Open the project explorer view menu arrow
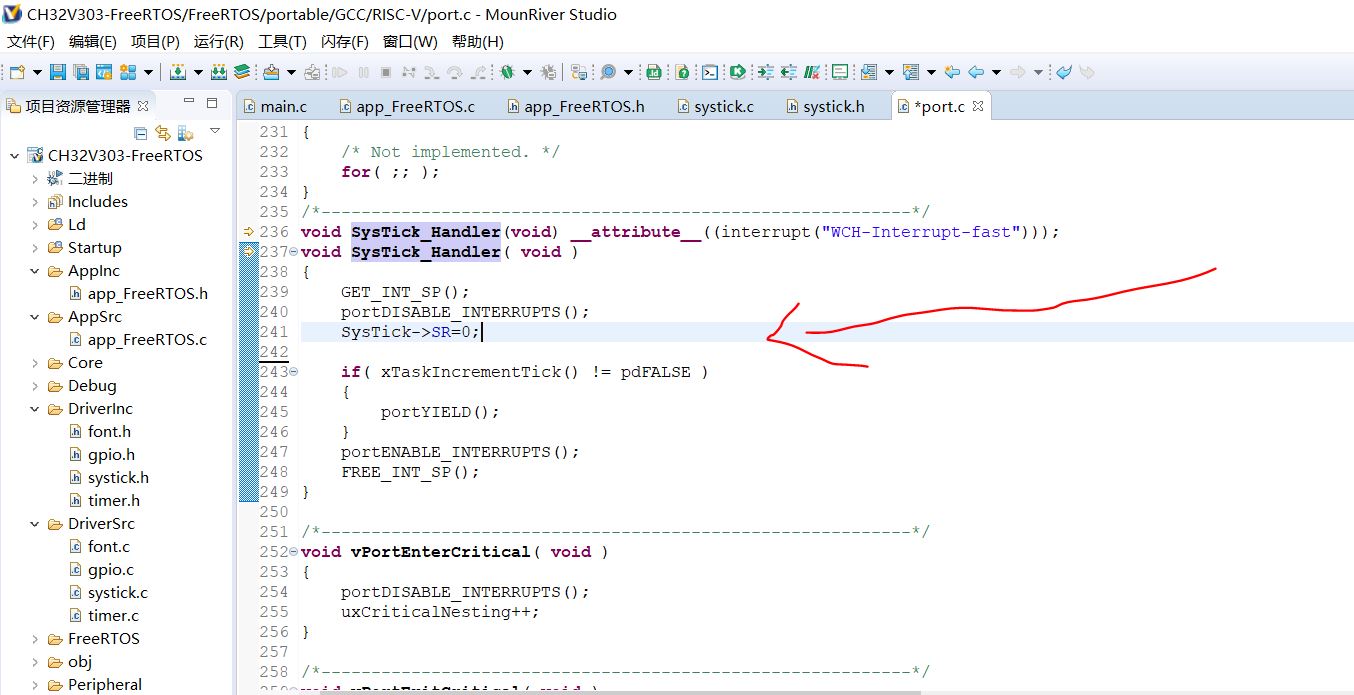 tap(215, 132)
